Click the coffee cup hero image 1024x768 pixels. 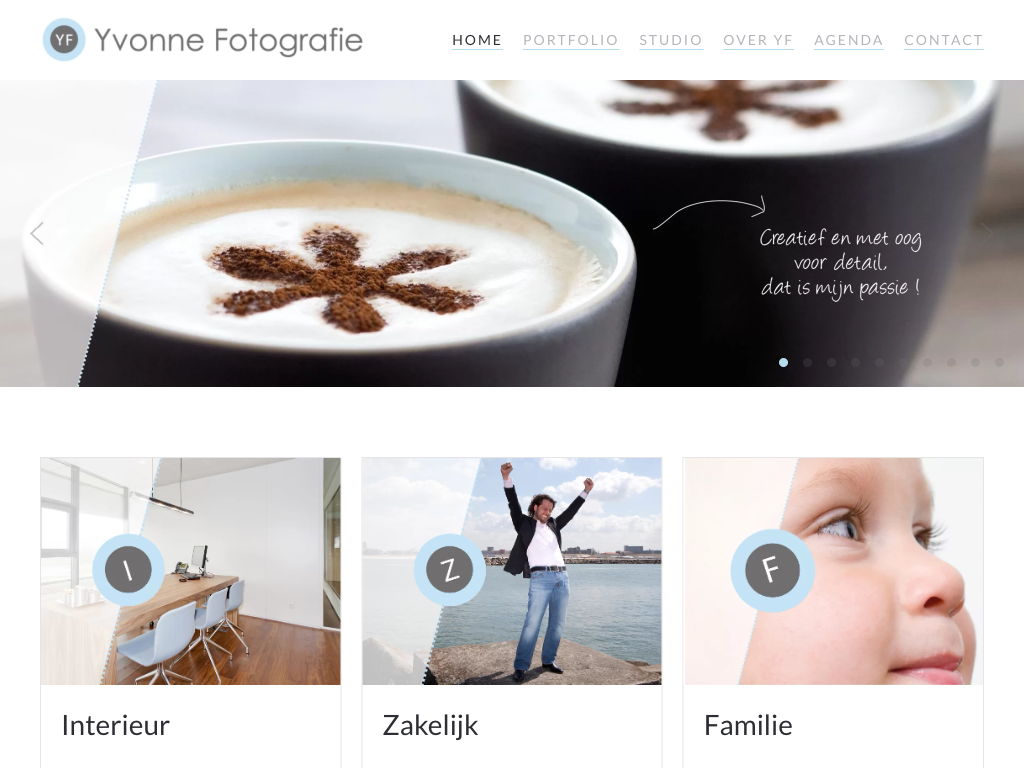pos(512,233)
